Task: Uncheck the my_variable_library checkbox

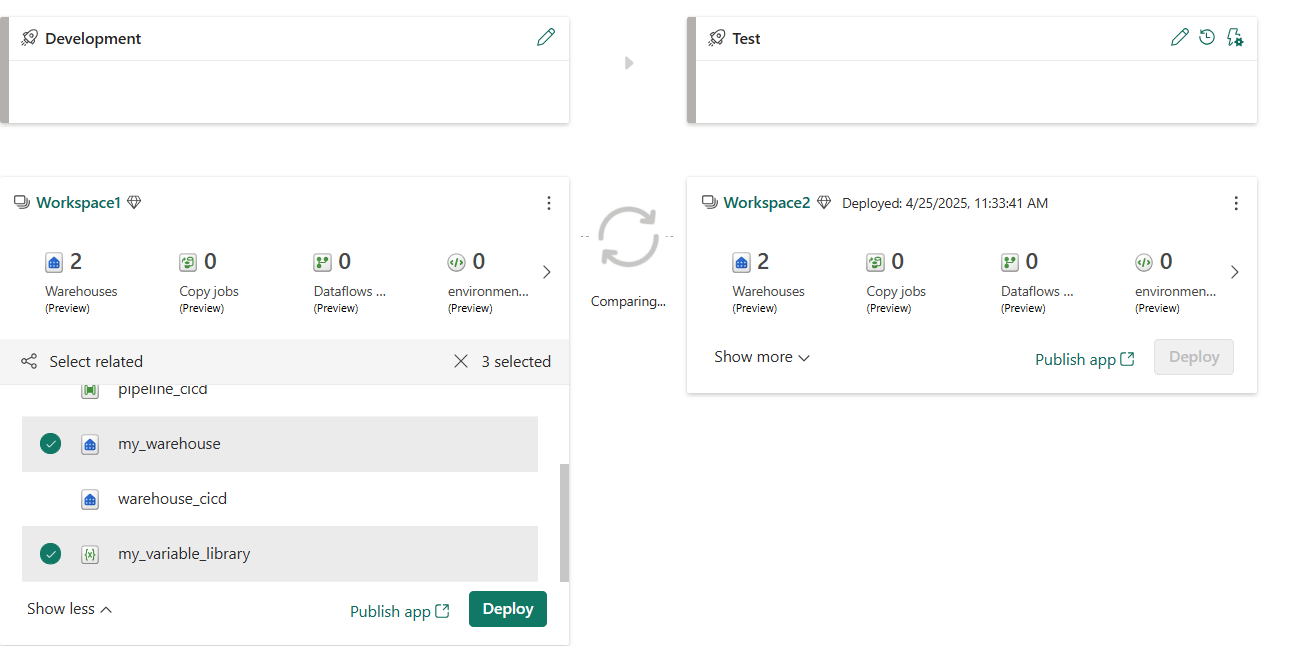Action: click(50, 554)
